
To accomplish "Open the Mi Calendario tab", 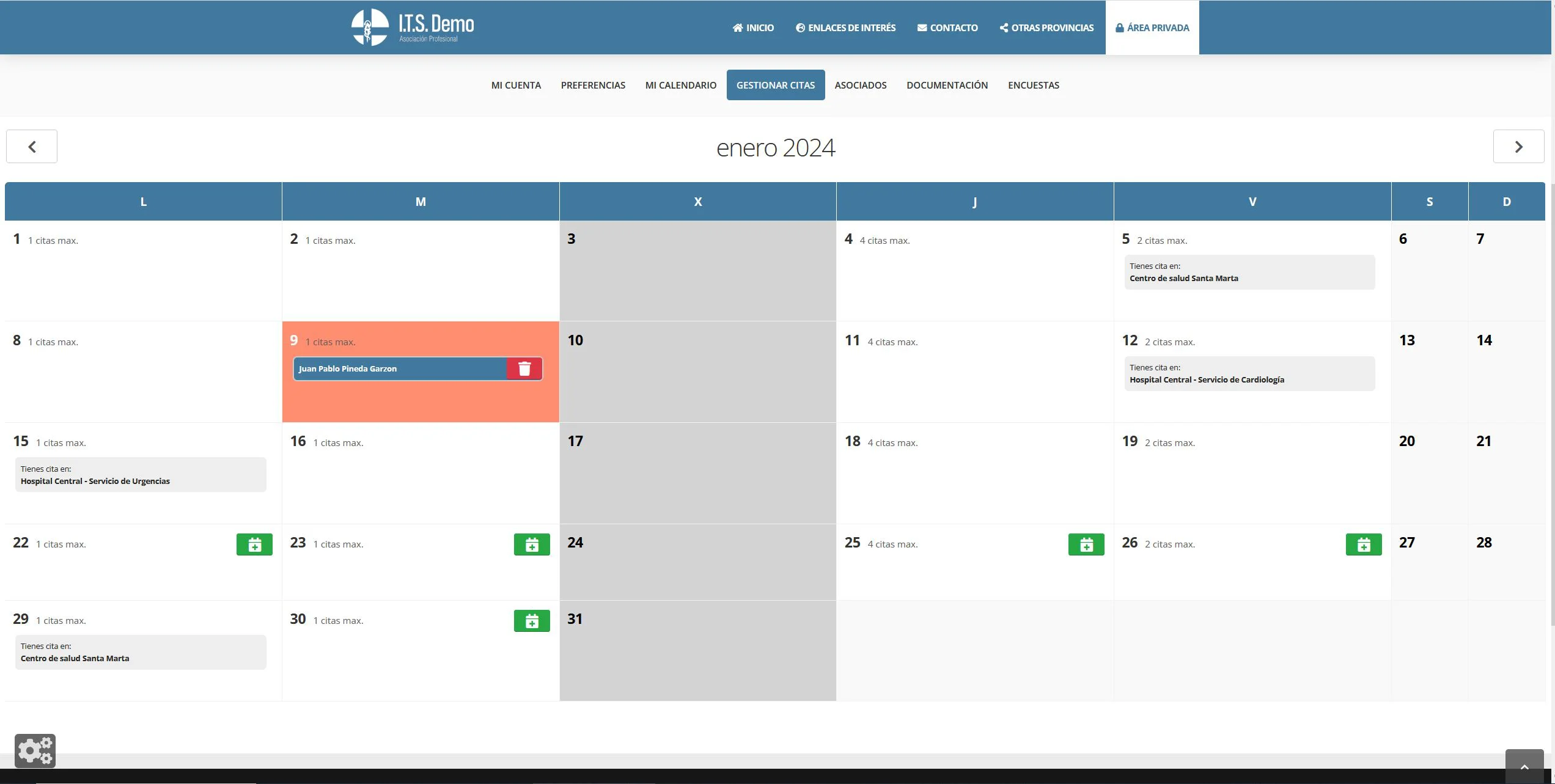I will click(x=680, y=85).
